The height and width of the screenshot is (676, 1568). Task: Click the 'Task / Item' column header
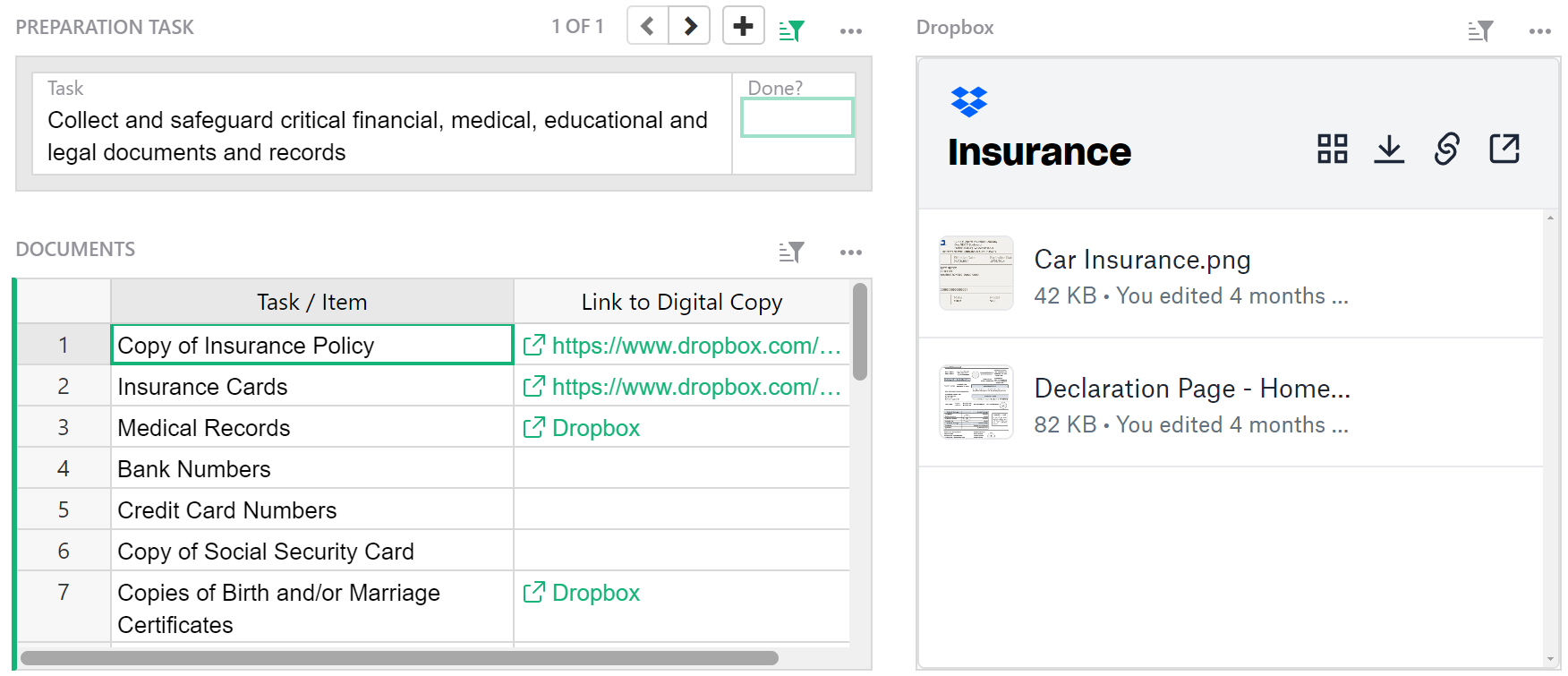pos(311,302)
